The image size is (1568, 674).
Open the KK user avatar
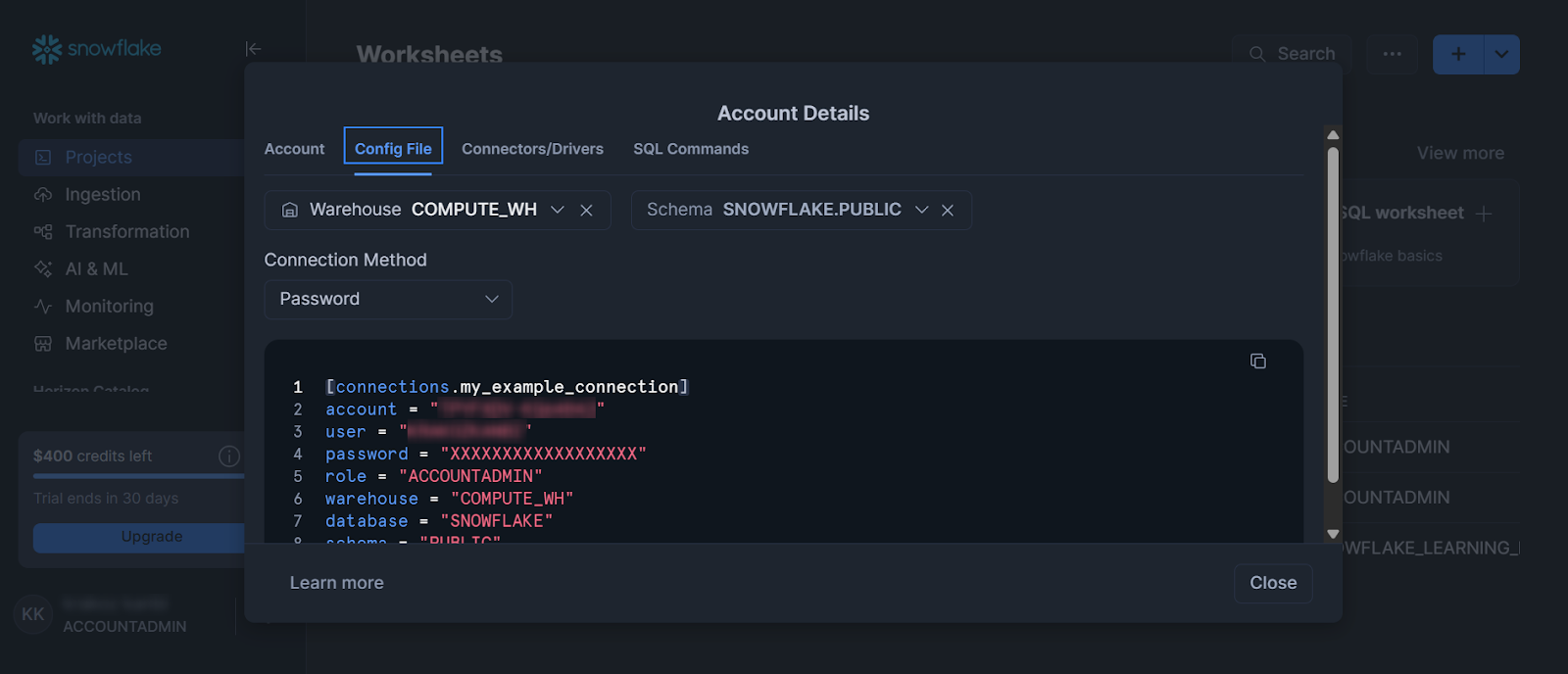33,614
